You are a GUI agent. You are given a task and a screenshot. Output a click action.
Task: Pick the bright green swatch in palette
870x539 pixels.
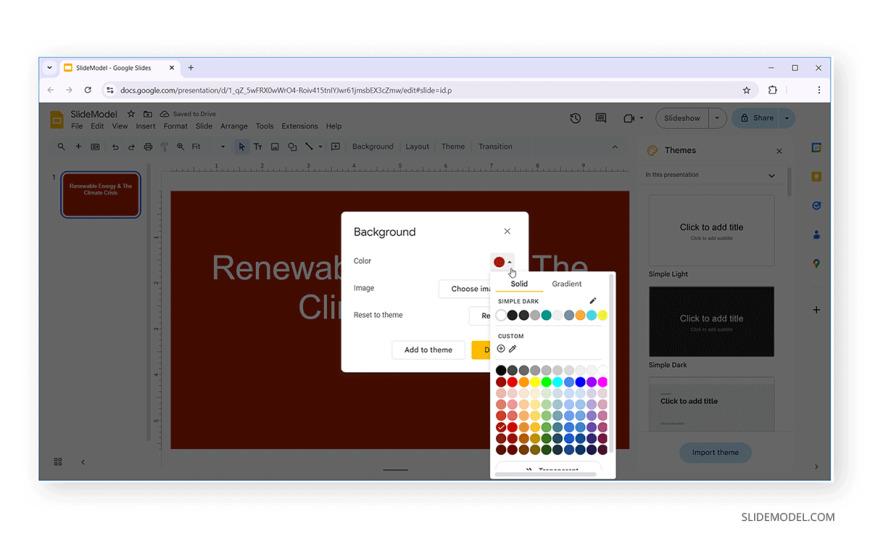[546, 382]
